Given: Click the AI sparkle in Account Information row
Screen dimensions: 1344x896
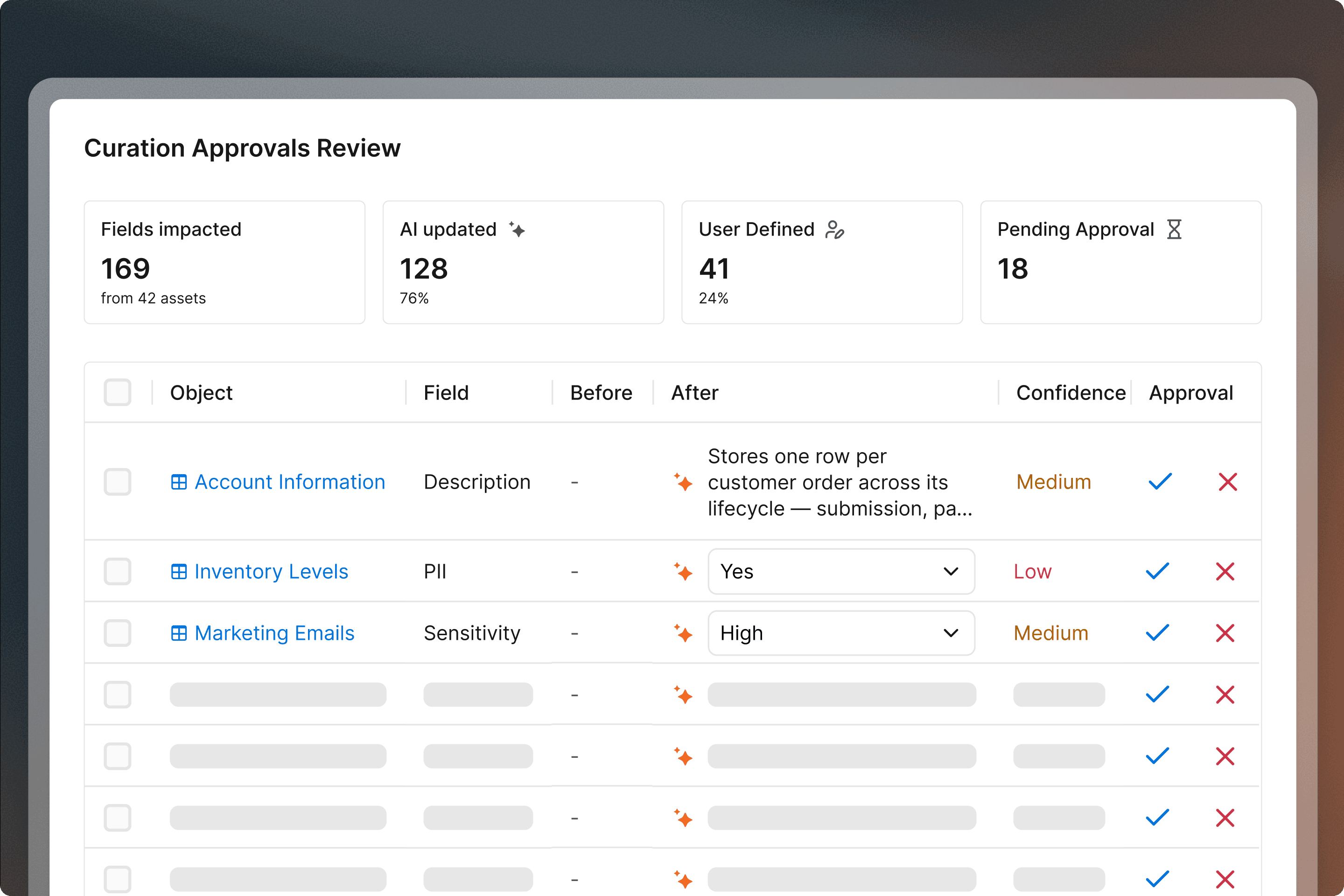Looking at the screenshot, I should pyautogui.click(x=683, y=482).
